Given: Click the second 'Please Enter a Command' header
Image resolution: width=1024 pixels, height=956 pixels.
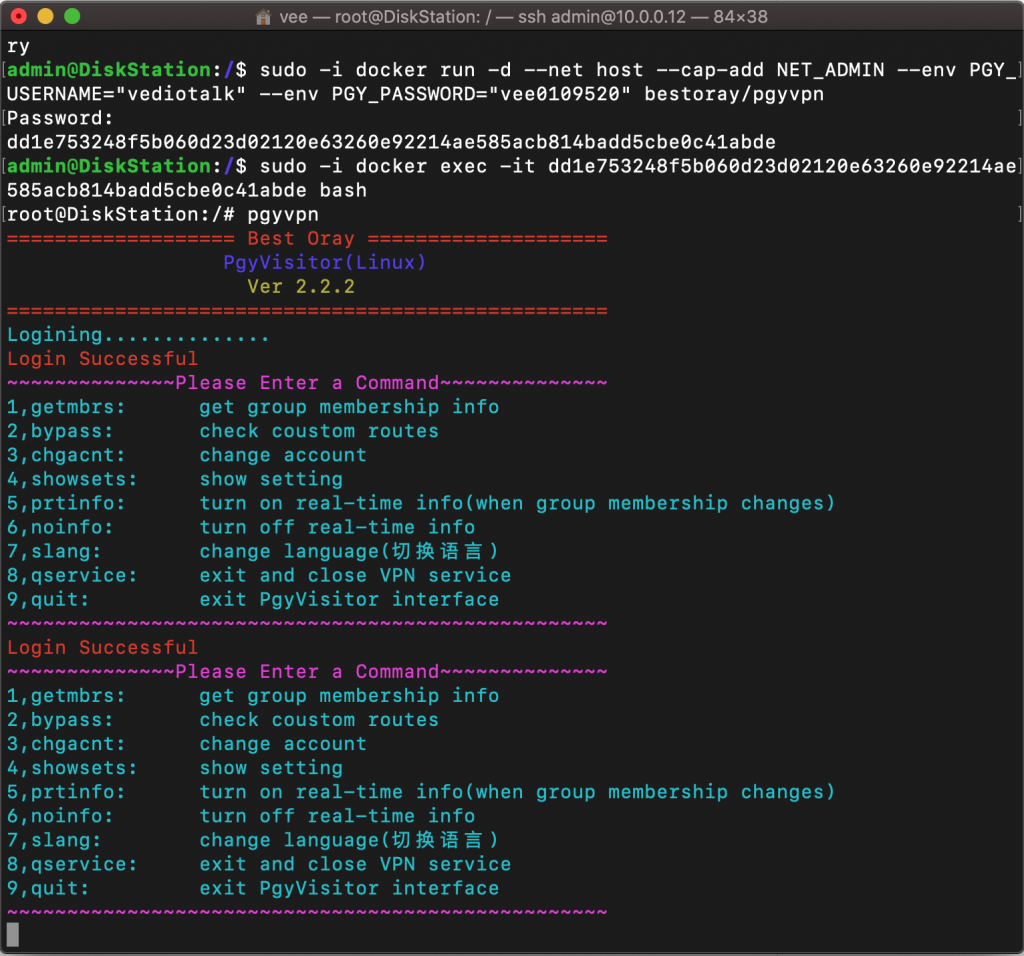Looking at the screenshot, I should click(x=307, y=672).
